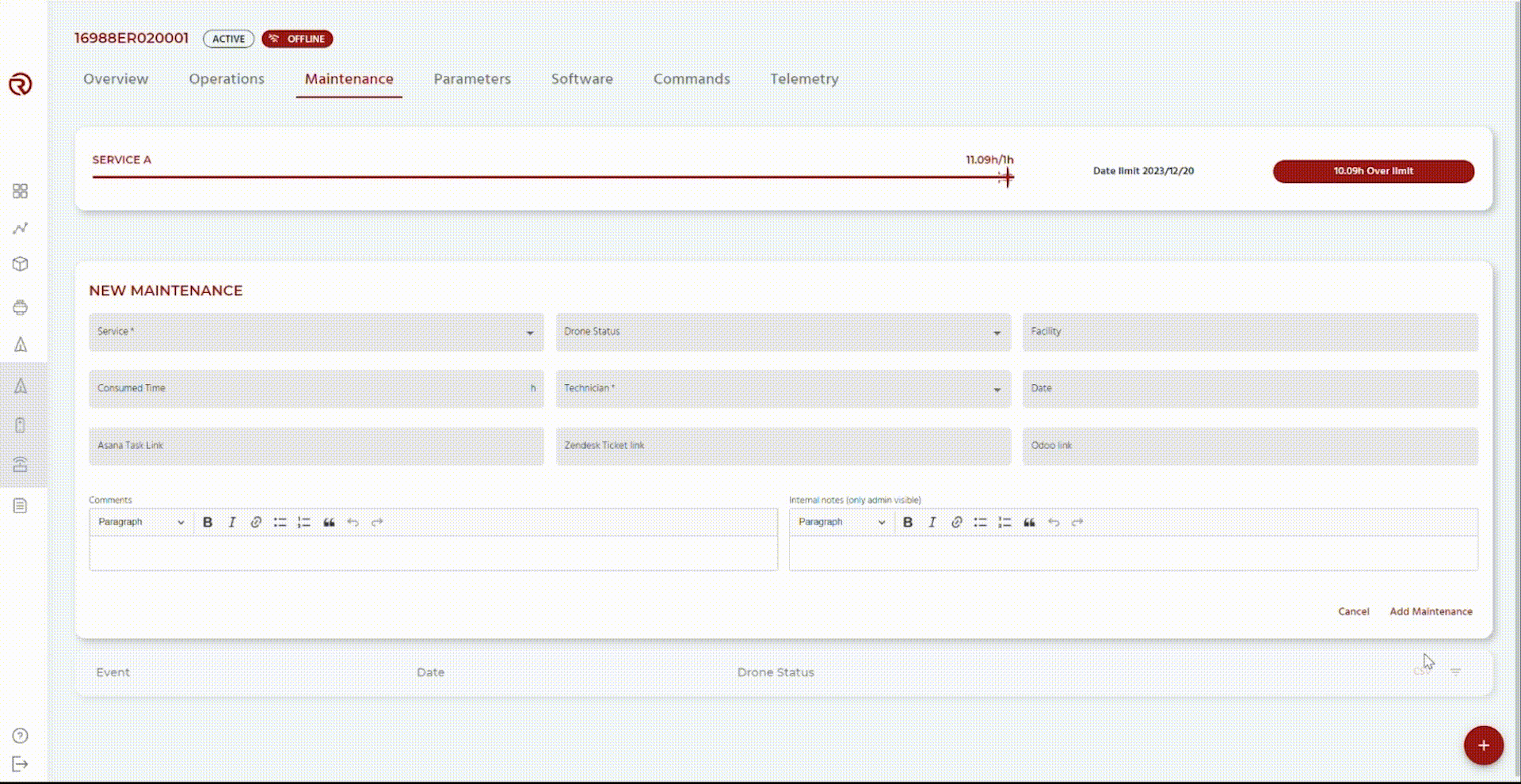Select the Maintenance tab
Image resolution: width=1521 pixels, height=784 pixels.
coord(349,78)
